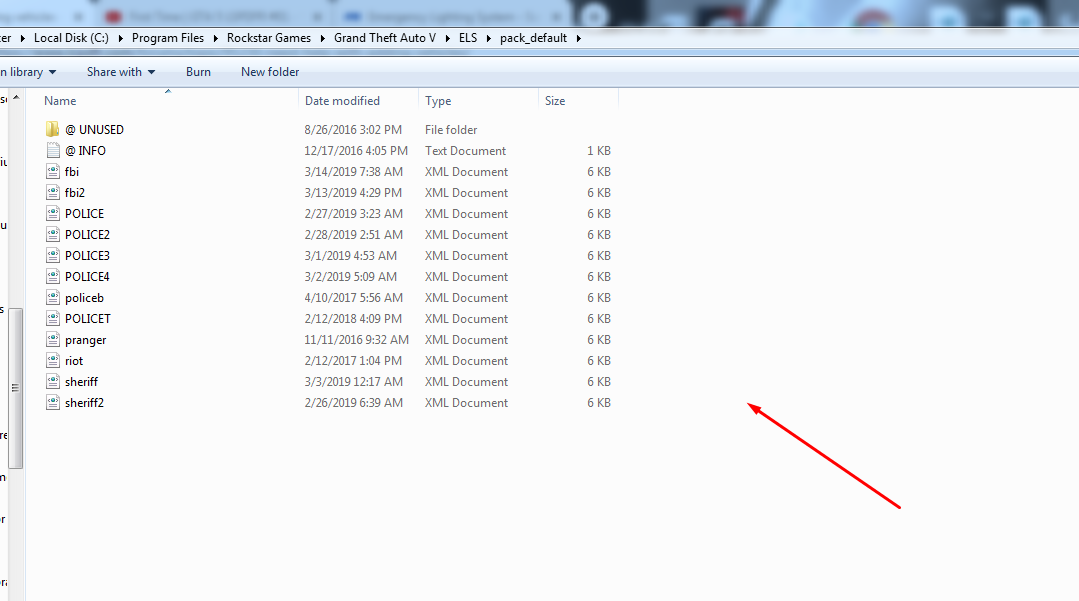Open the Share with dropdown

click(x=121, y=72)
